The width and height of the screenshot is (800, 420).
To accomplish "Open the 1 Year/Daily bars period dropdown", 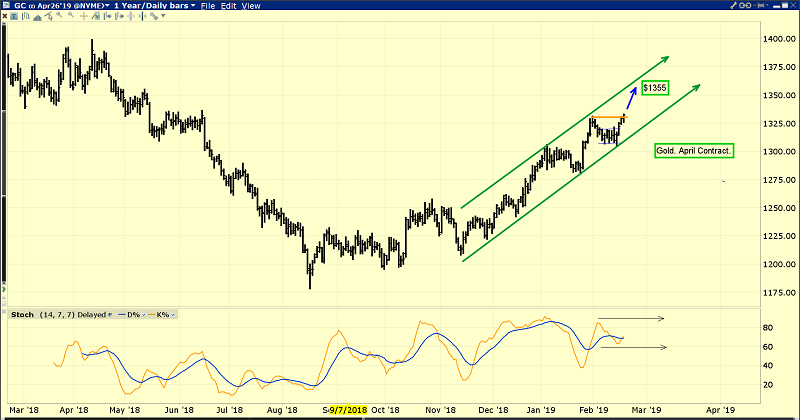I will pyautogui.click(x=154, y=6).
